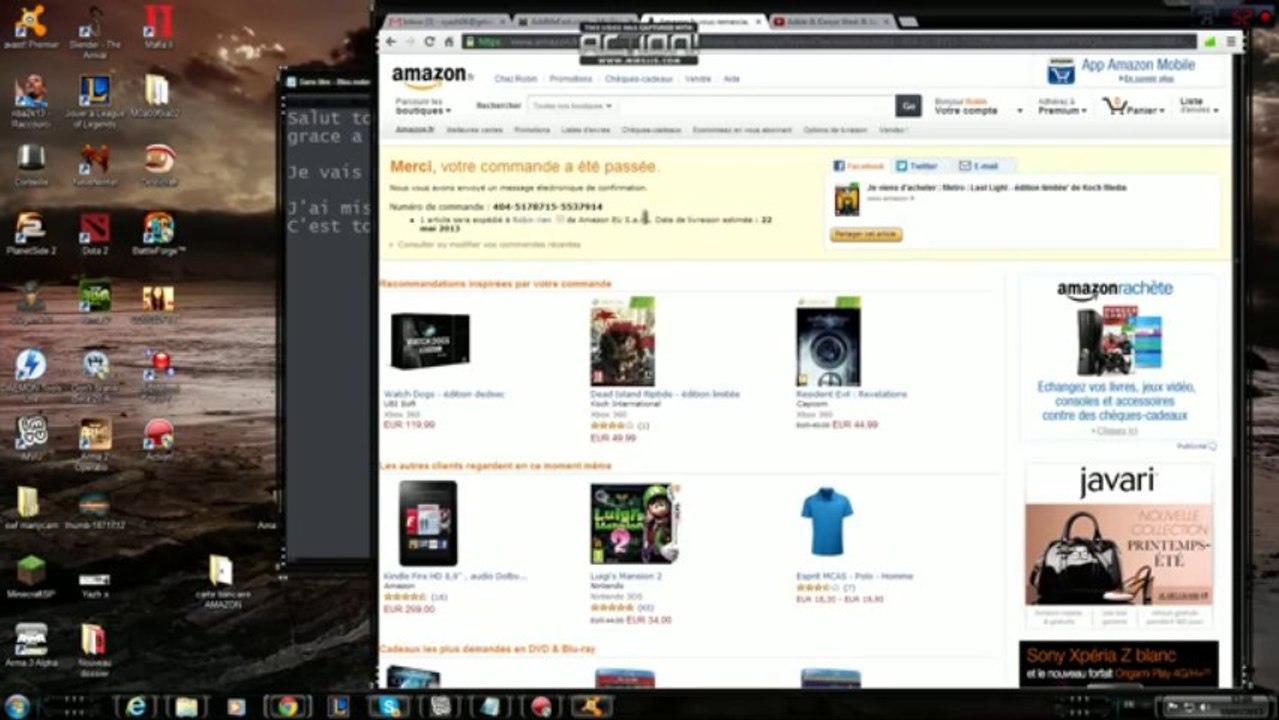The image size is (1279, 720).
Task: Open the Amazon Panier cart icon
Action: 1135,107
